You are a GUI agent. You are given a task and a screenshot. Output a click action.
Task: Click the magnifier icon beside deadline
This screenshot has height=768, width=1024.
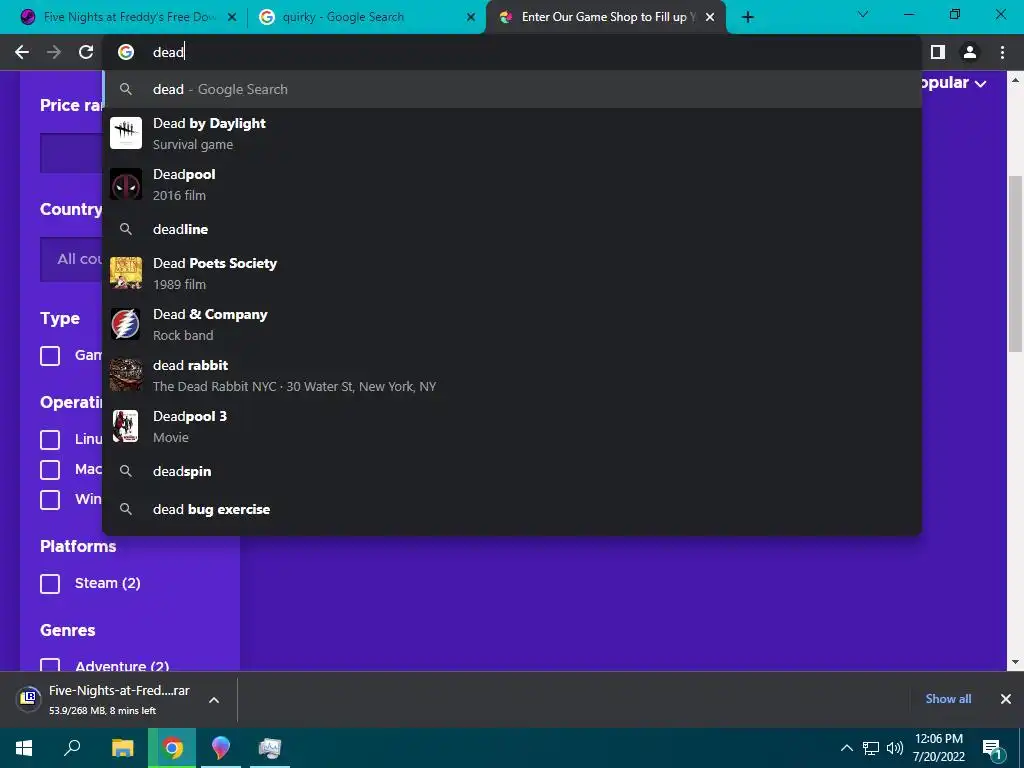126,229
